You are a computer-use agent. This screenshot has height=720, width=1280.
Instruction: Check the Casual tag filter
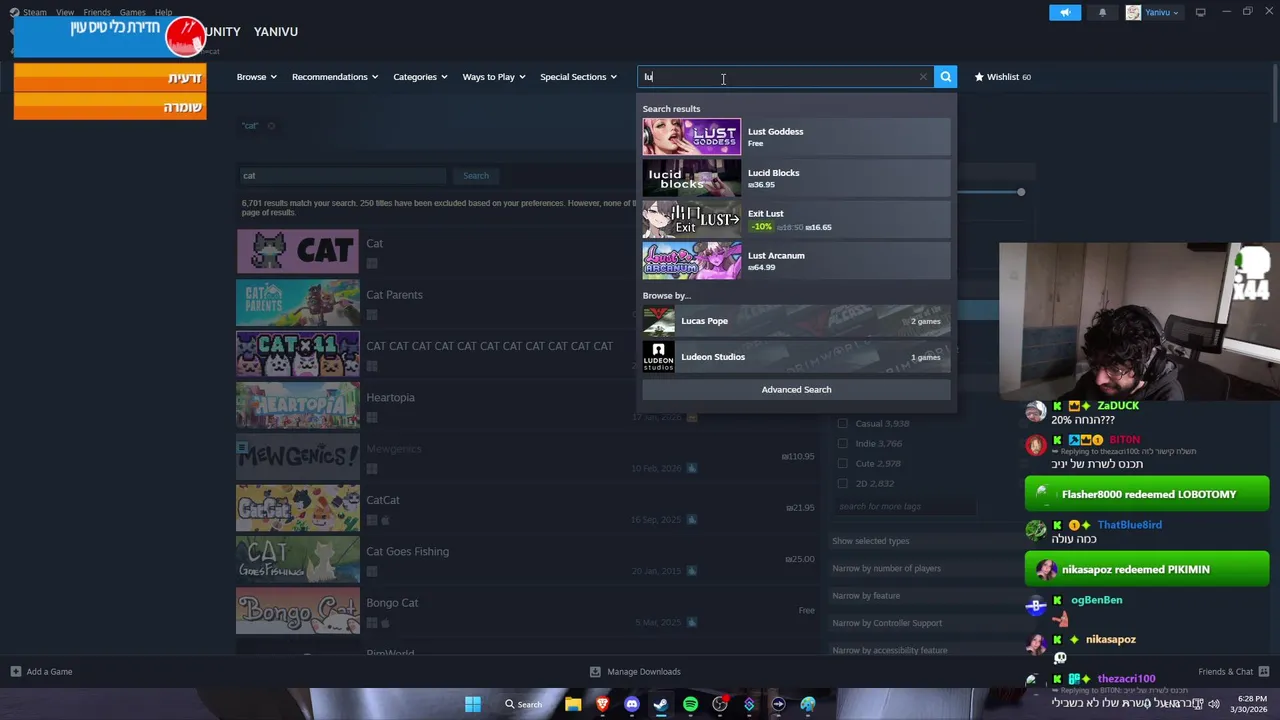tap(842, 423)
